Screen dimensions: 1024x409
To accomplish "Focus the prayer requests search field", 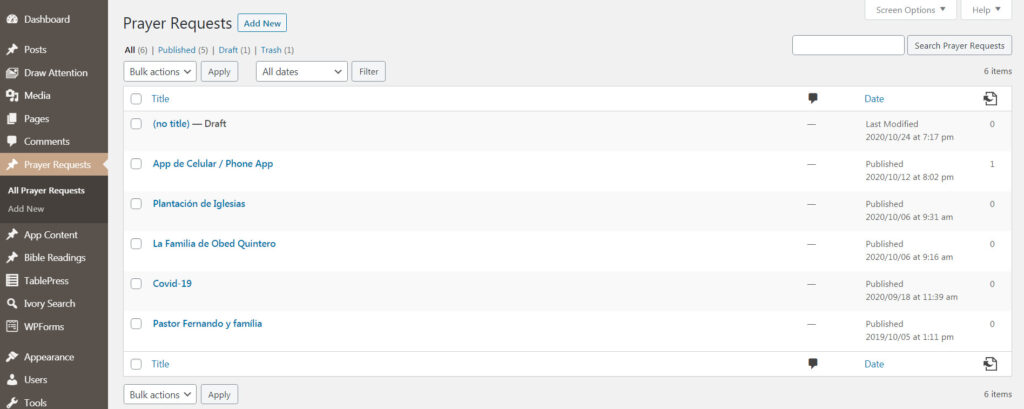I will tap(848, 46).
